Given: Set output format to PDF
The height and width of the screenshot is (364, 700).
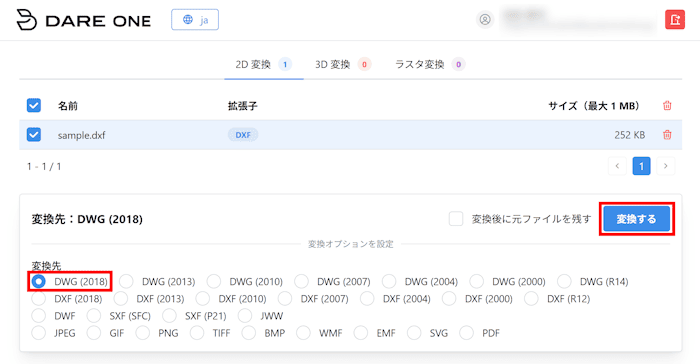Looking at the screenshot, I should [467, 333].
